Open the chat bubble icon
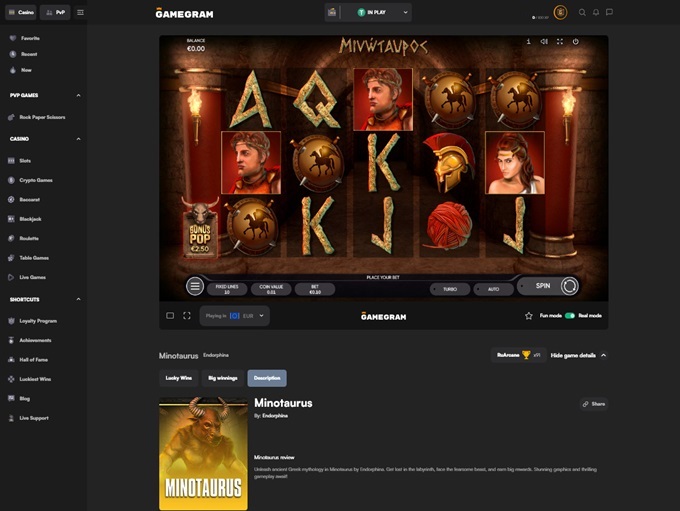This screenshot has height=511, width=680. (609, 13)
